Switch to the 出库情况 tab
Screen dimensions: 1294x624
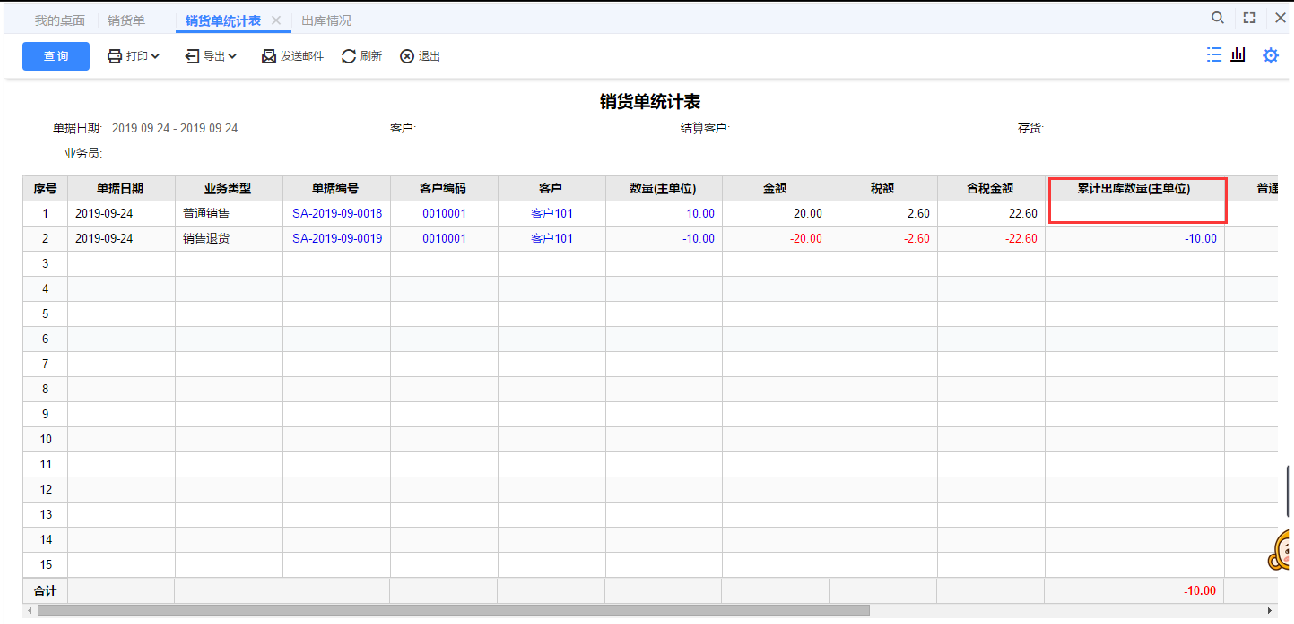326,20
